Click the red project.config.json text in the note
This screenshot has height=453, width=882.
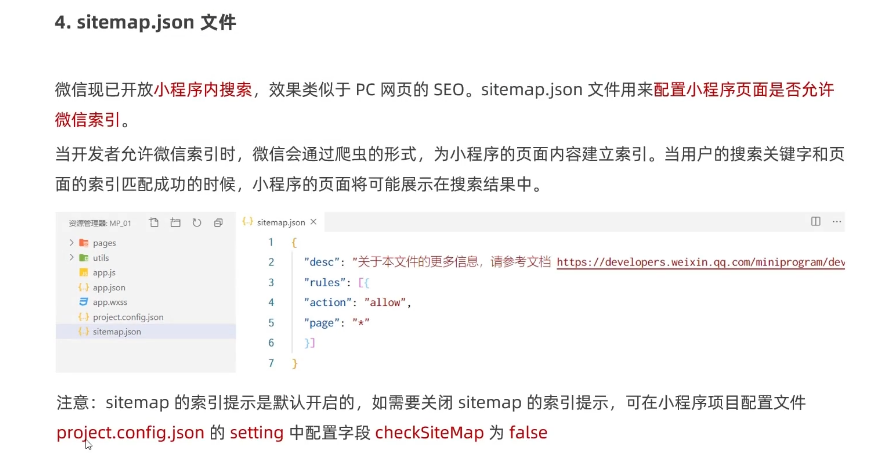(x=130, y=433)
